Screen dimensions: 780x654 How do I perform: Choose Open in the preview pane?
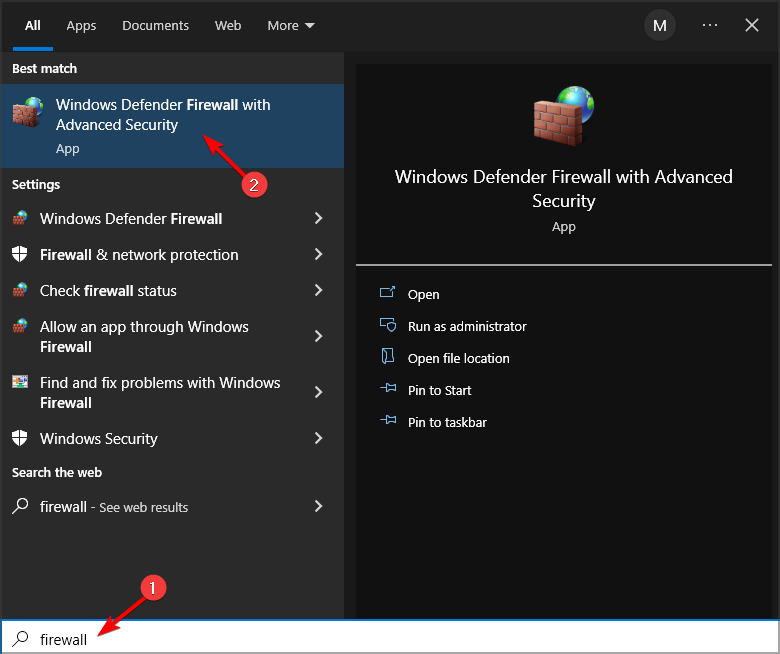423,294
